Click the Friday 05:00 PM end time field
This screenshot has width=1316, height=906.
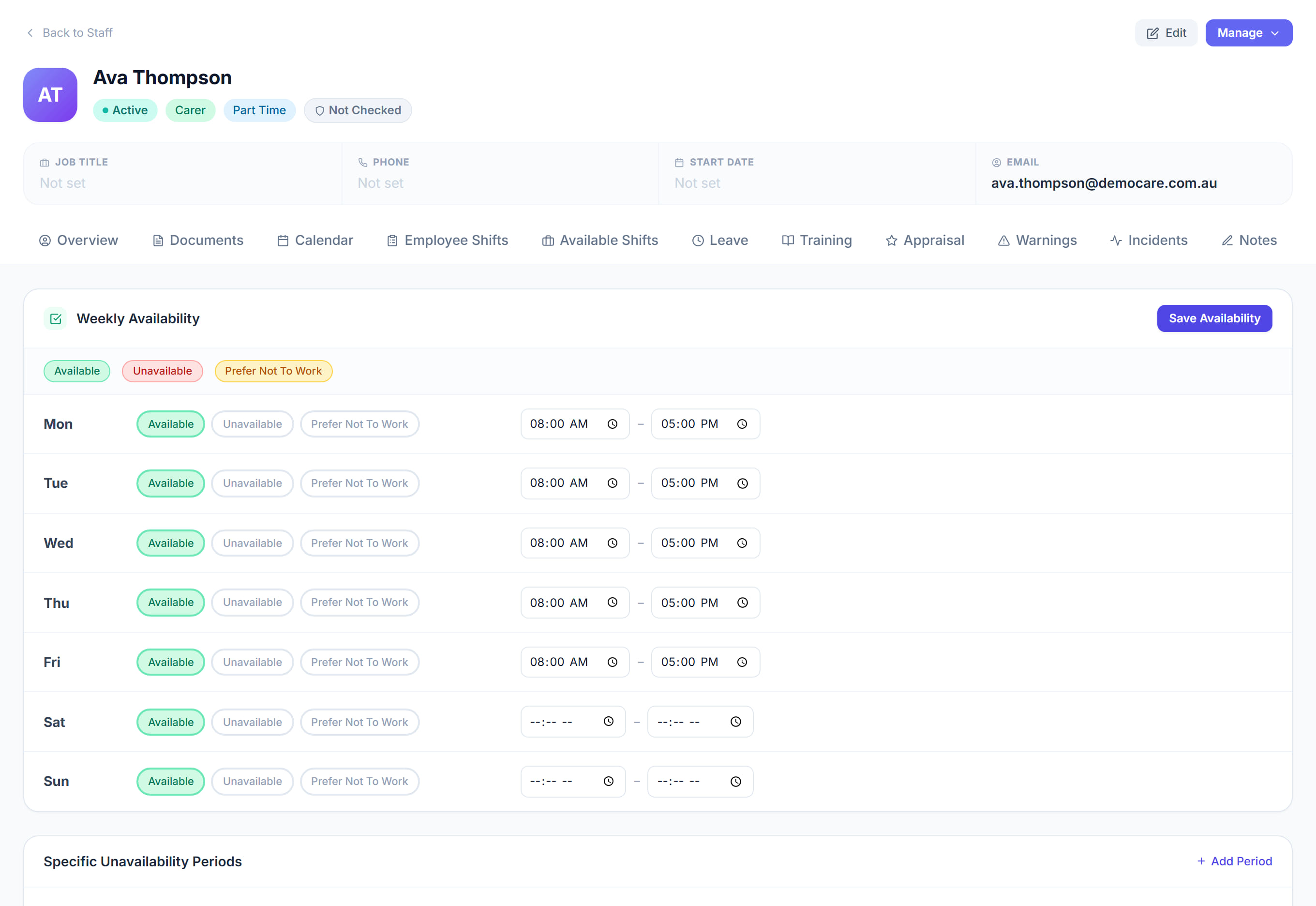pos(705,662)
